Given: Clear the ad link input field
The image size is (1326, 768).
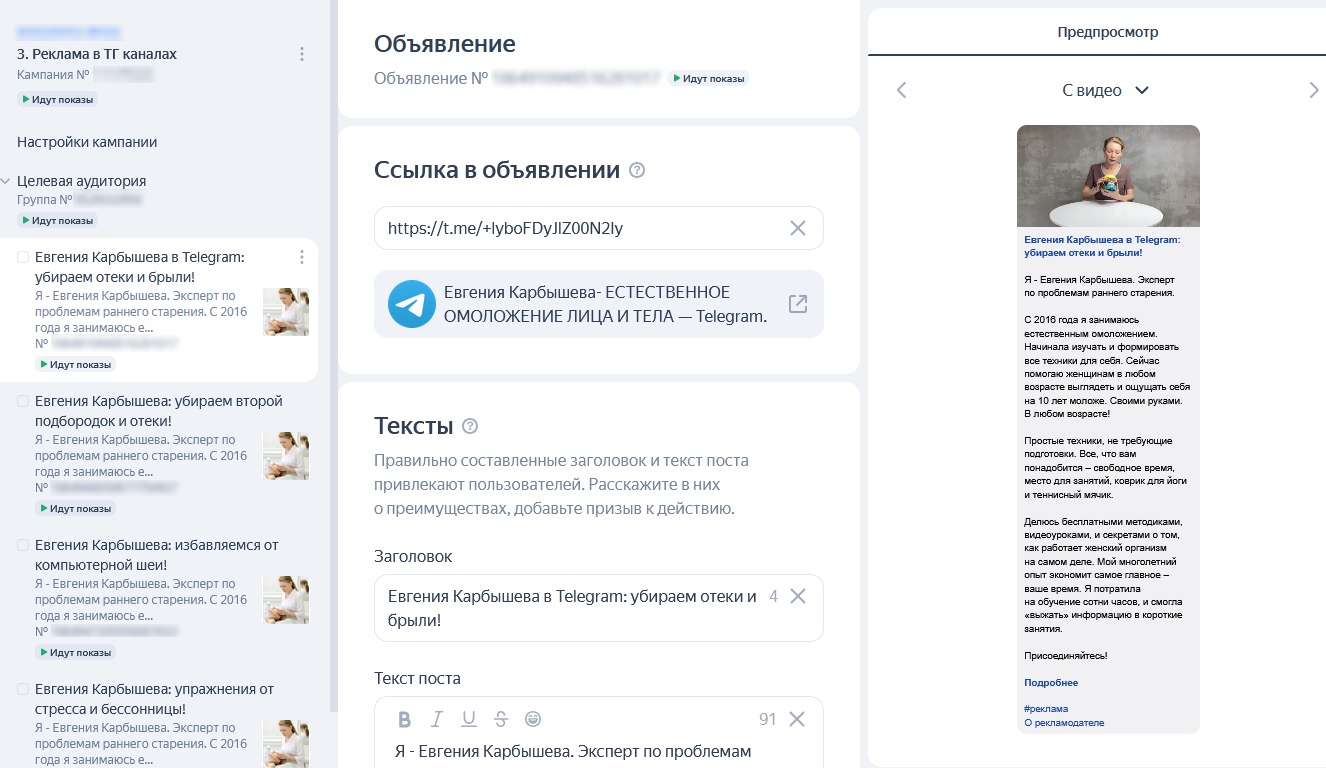Looking at the screenshot, I should pos(797,228).
